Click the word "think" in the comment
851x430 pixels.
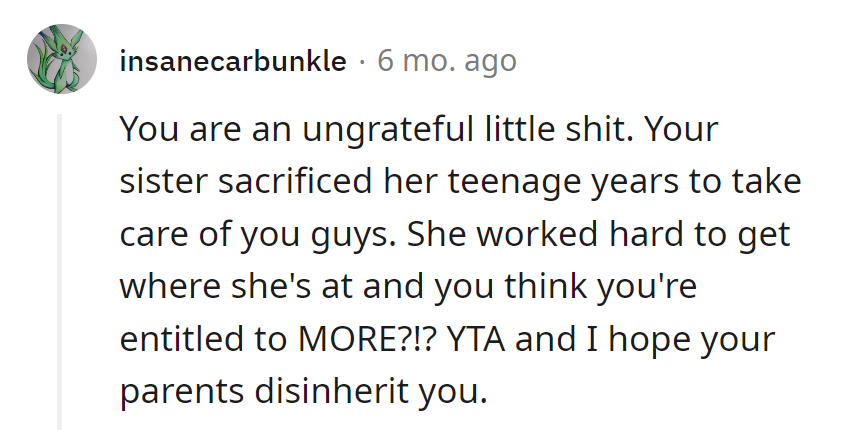(x=545, y=286)
